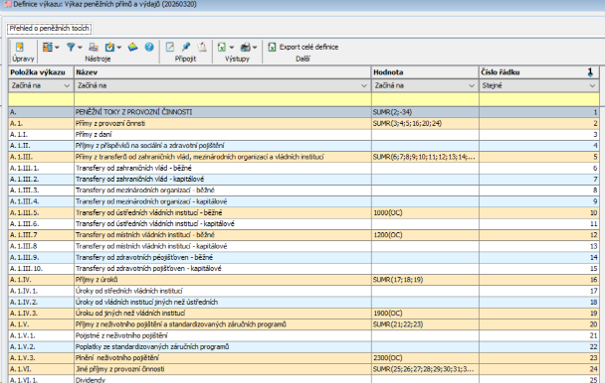Click the printer icon in Výstupy
This screenshot has height=383, width=605.
245,47
